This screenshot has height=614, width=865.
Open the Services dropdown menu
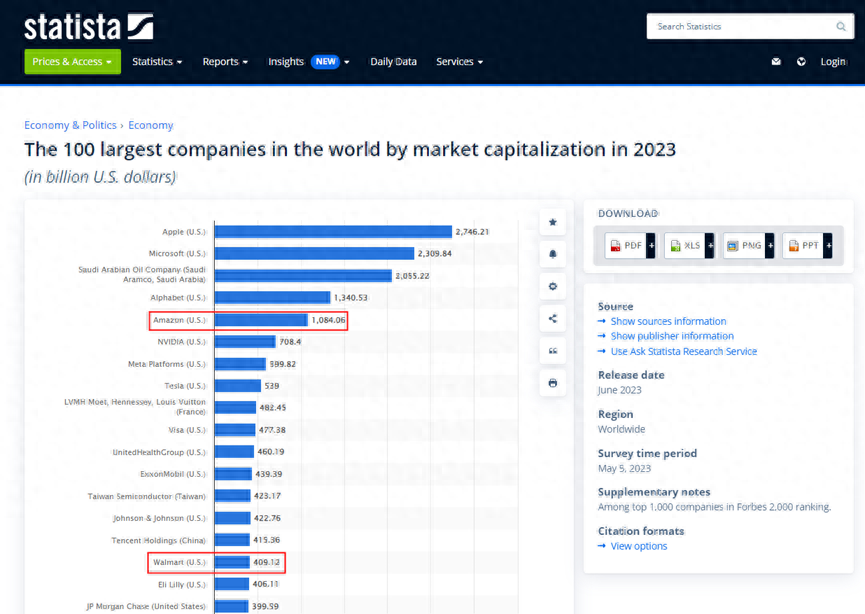[x=459, y=62]
